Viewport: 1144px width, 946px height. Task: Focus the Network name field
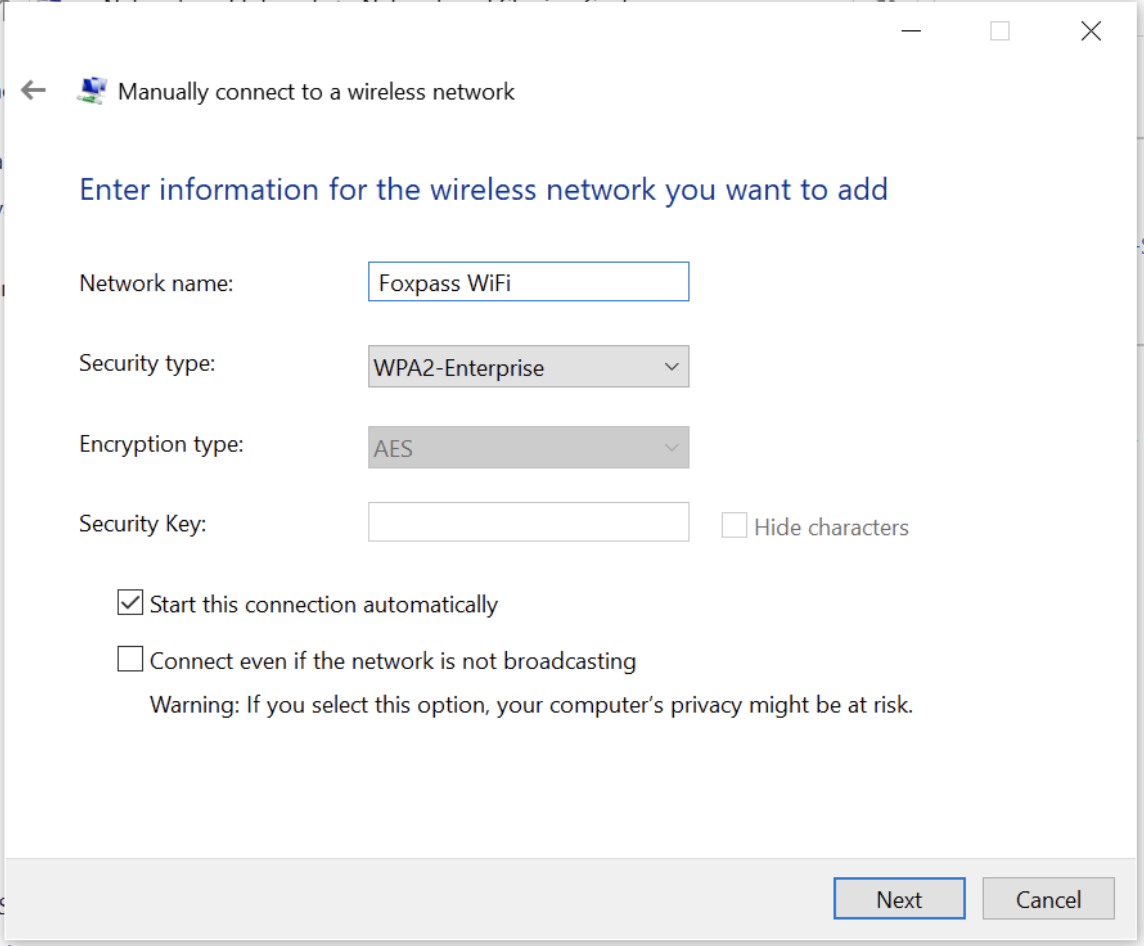(x=528, y=282)
